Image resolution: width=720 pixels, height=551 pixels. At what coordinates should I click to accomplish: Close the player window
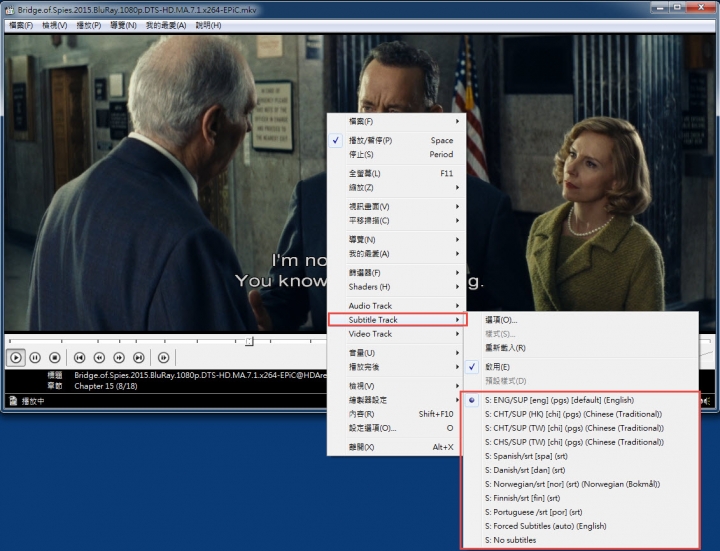tap(701, 7)
